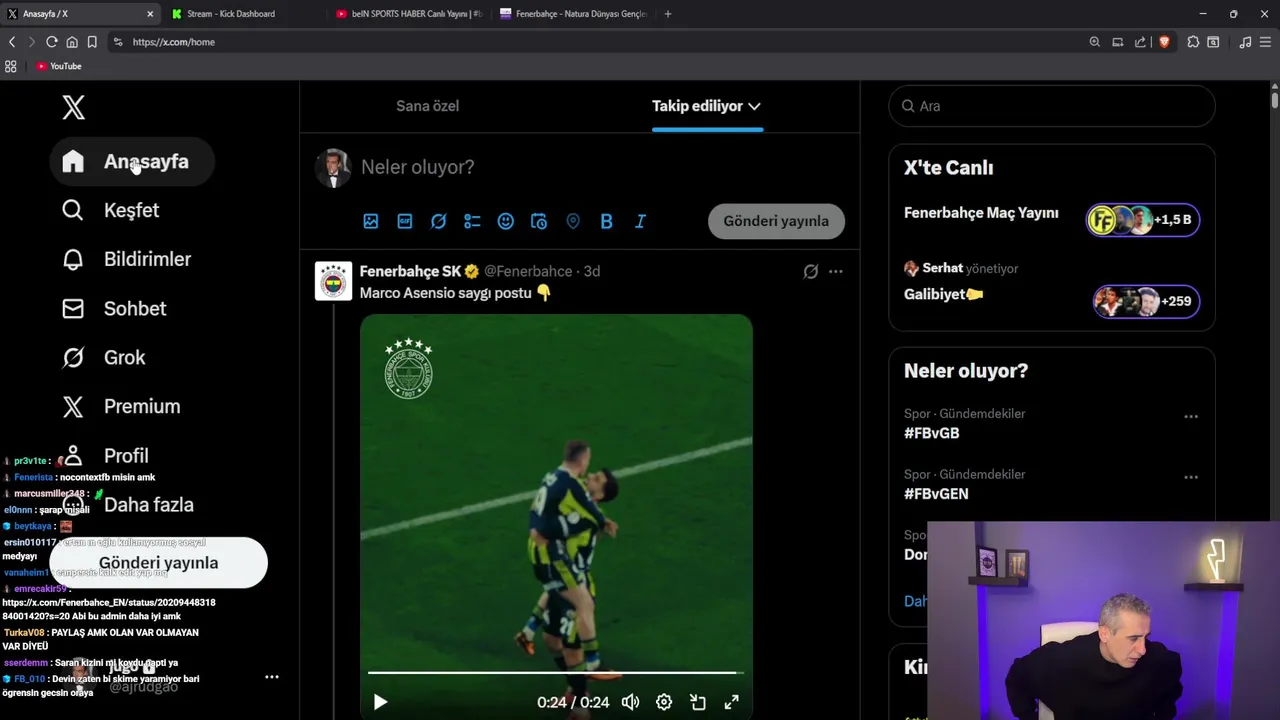This screenshot has width=1280, height=720.
Task: Open Brave Shields icon
Action: click(x=1164, y=42)
